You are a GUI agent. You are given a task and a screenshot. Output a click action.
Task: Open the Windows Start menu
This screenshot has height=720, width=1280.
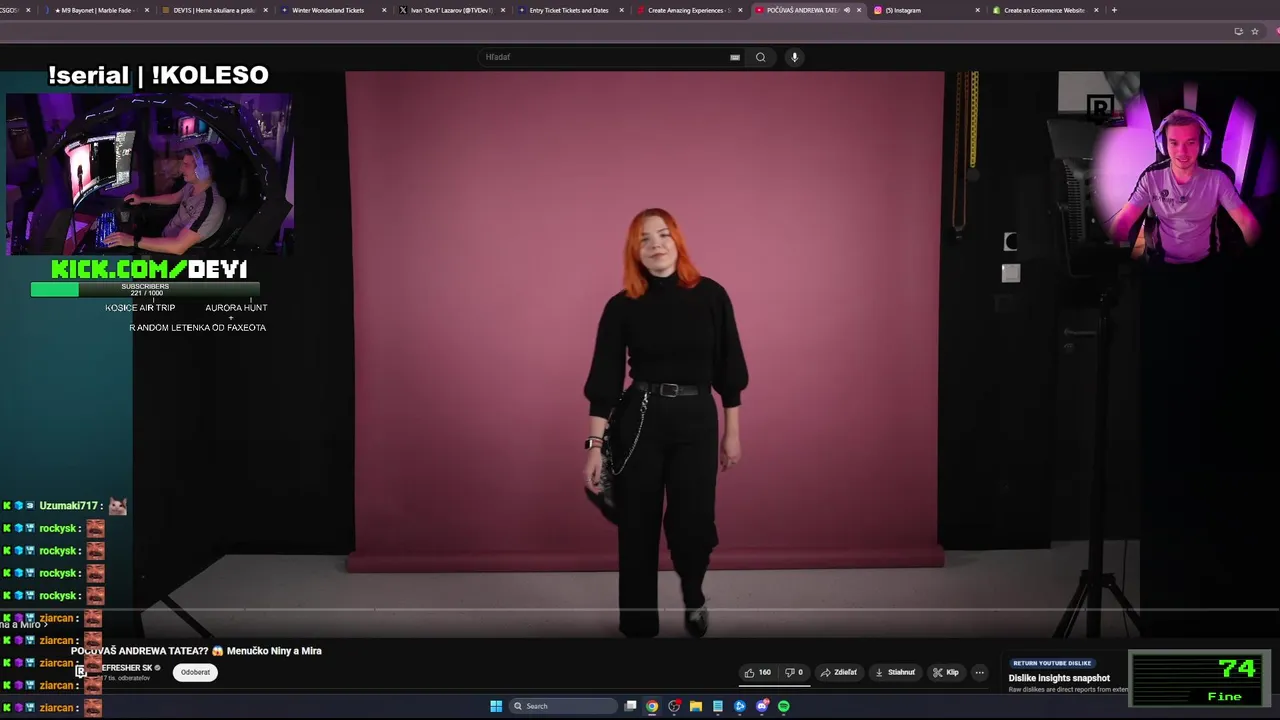[496, 706]
